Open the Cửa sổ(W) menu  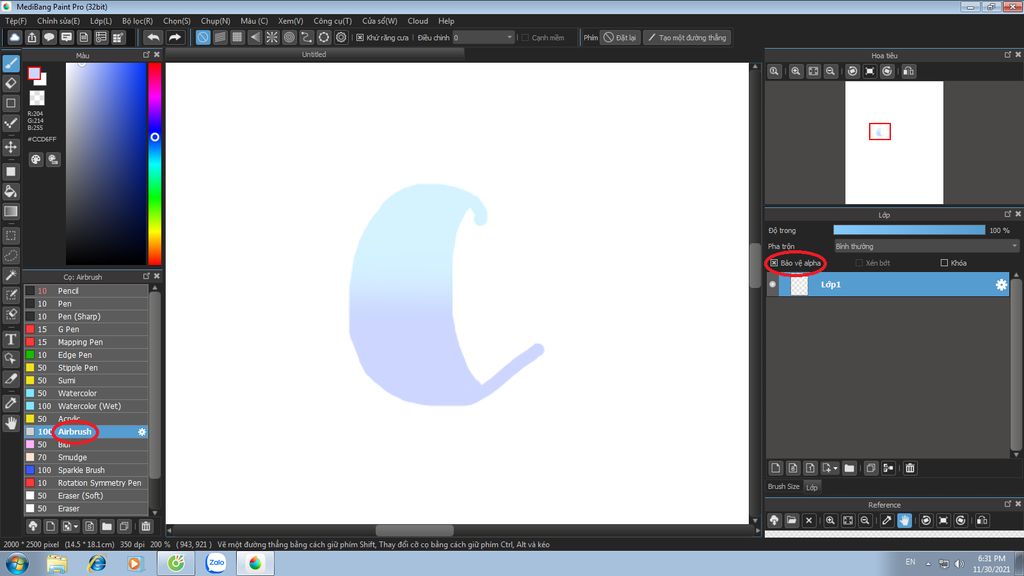(x=379, y=21)
